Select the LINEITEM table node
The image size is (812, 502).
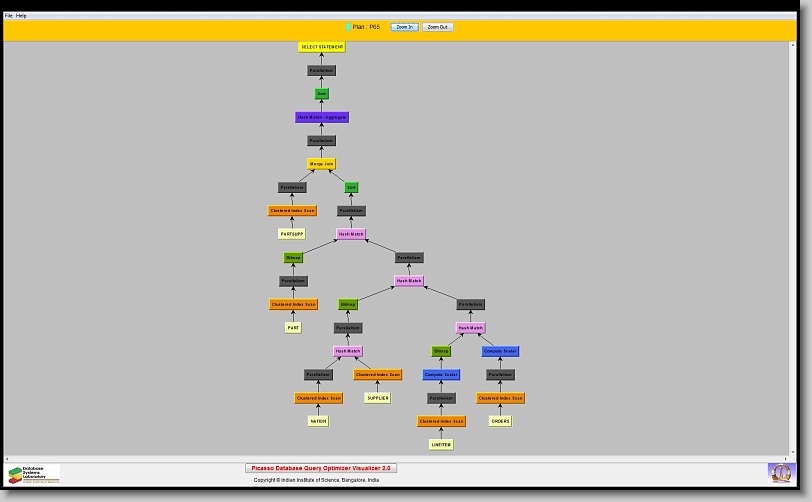pyautogui.click(x=441, y=444)
